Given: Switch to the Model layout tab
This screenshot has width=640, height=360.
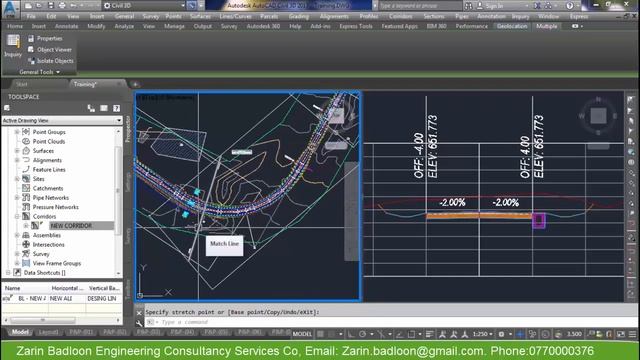Looking at the screenshot, I should pyautogui.click(x=20, y=332).
